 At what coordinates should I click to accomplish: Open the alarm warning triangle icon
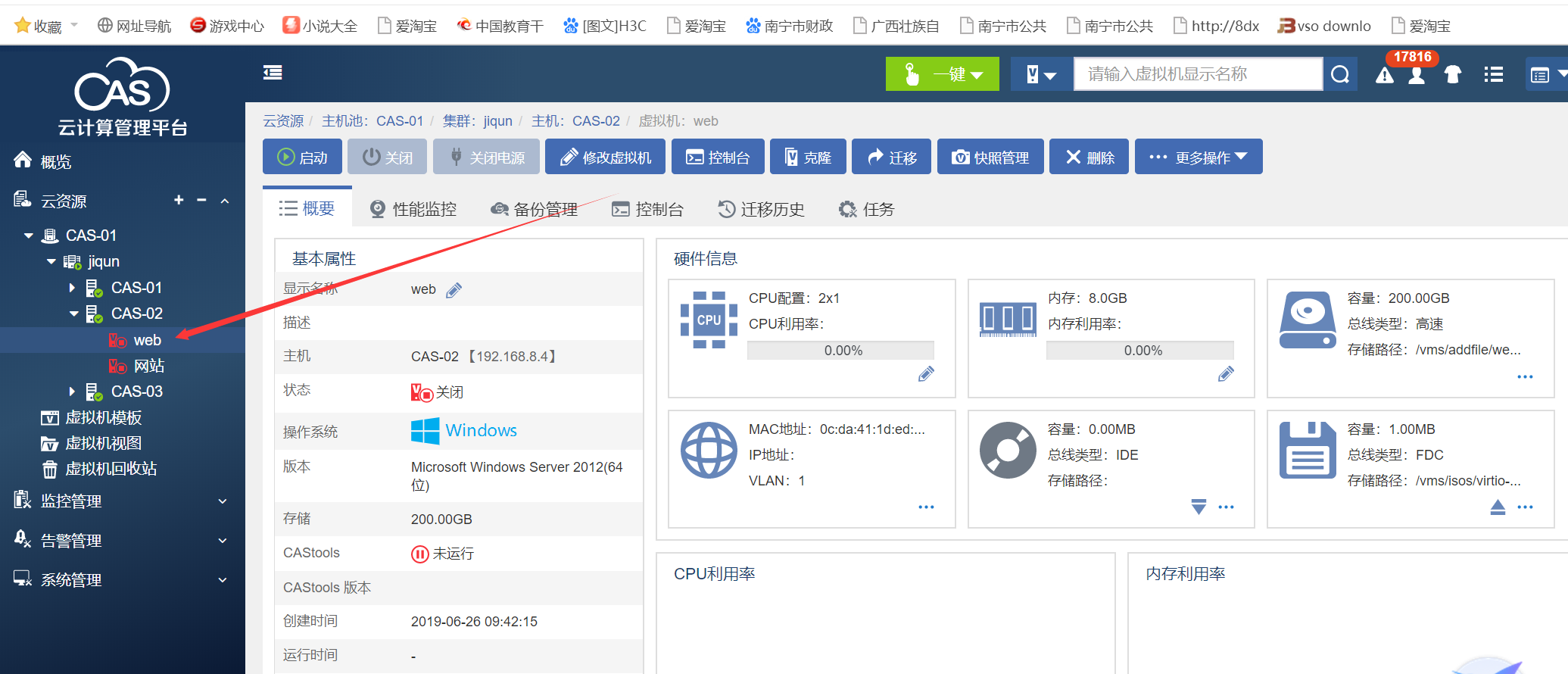tap(1384, 75)
